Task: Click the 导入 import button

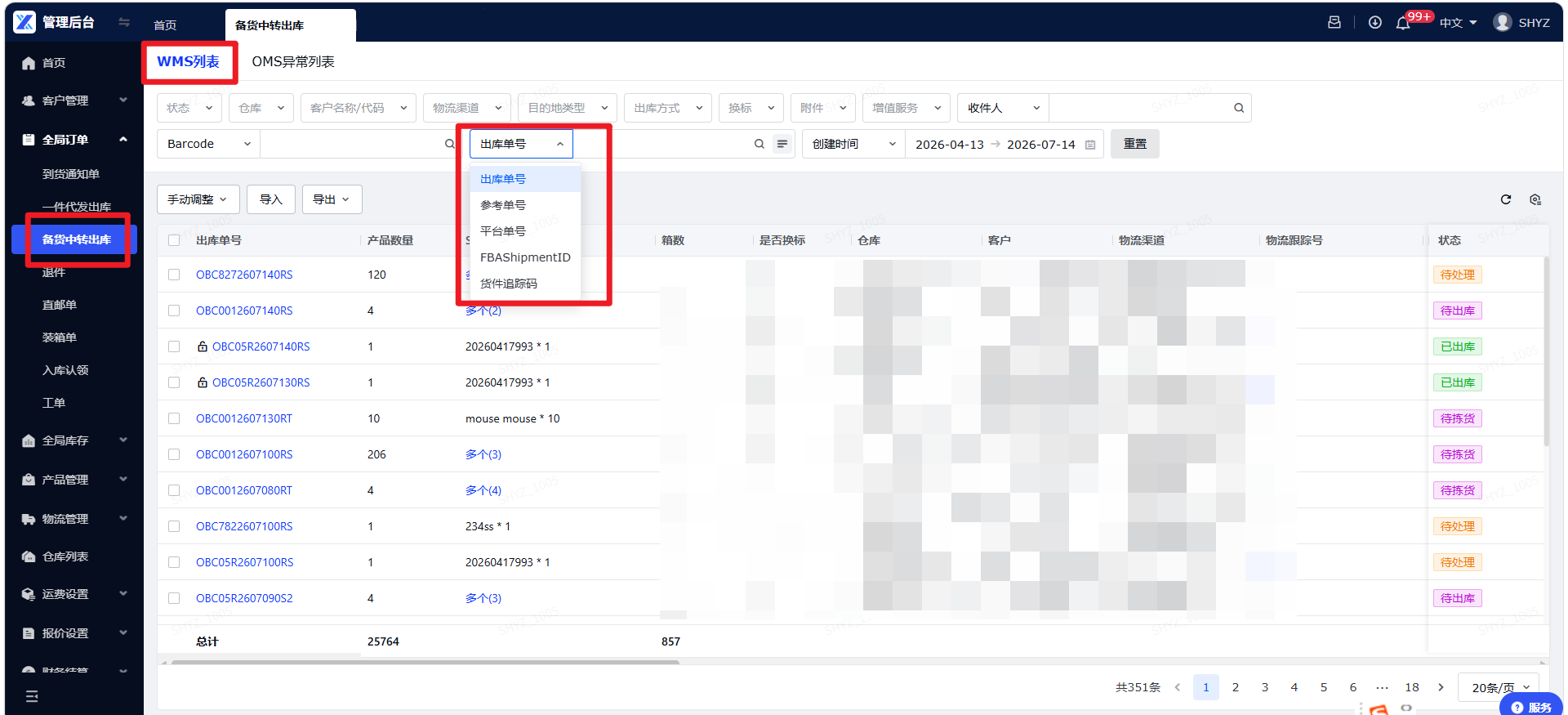Action: pyautogui.click(x=271, y=199)
